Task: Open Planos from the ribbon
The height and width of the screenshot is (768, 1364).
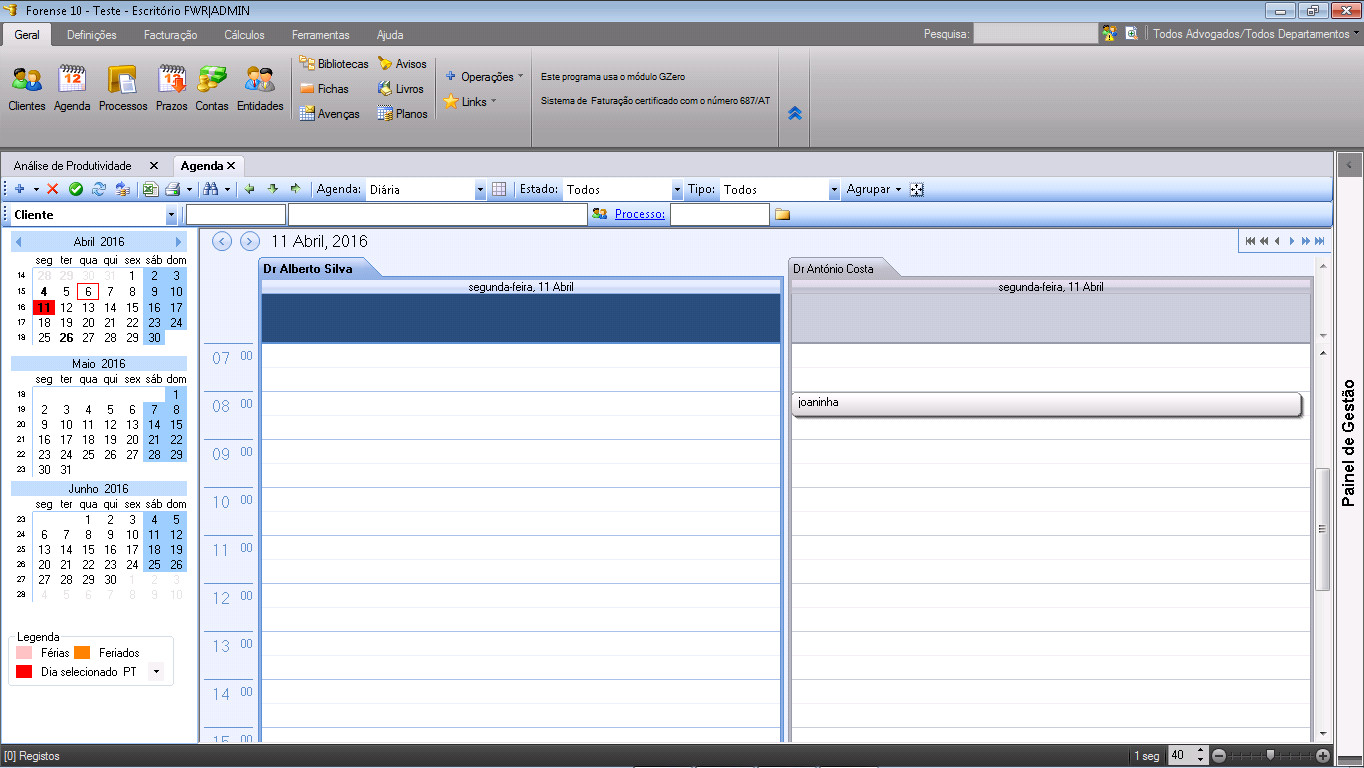Action: coord(402,114)
